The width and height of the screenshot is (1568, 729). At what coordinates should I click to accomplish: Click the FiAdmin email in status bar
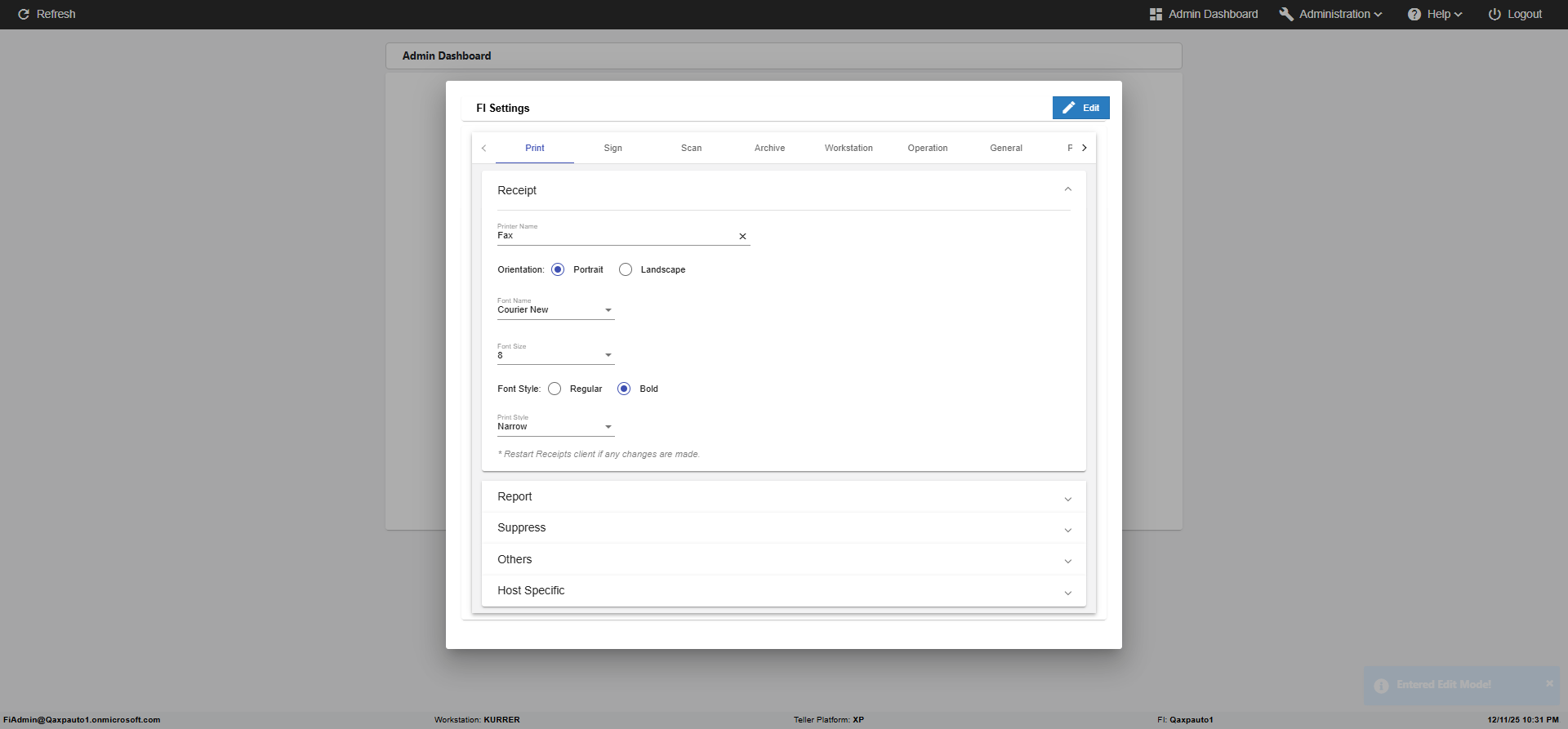82,720
